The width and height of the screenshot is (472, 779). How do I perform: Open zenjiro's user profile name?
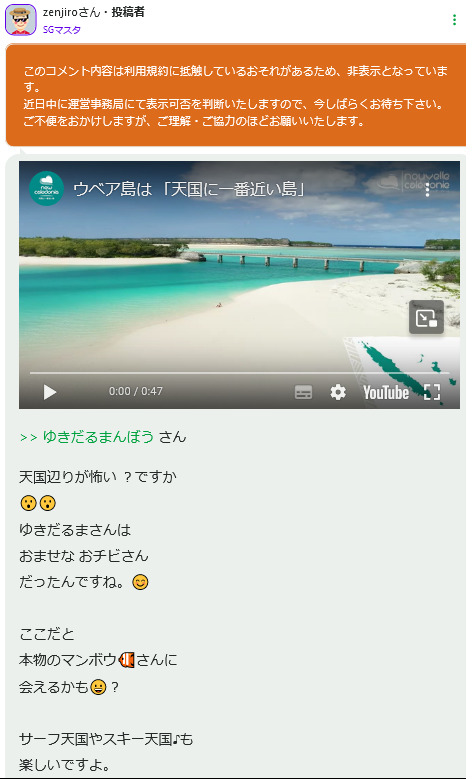coord(72,12)
